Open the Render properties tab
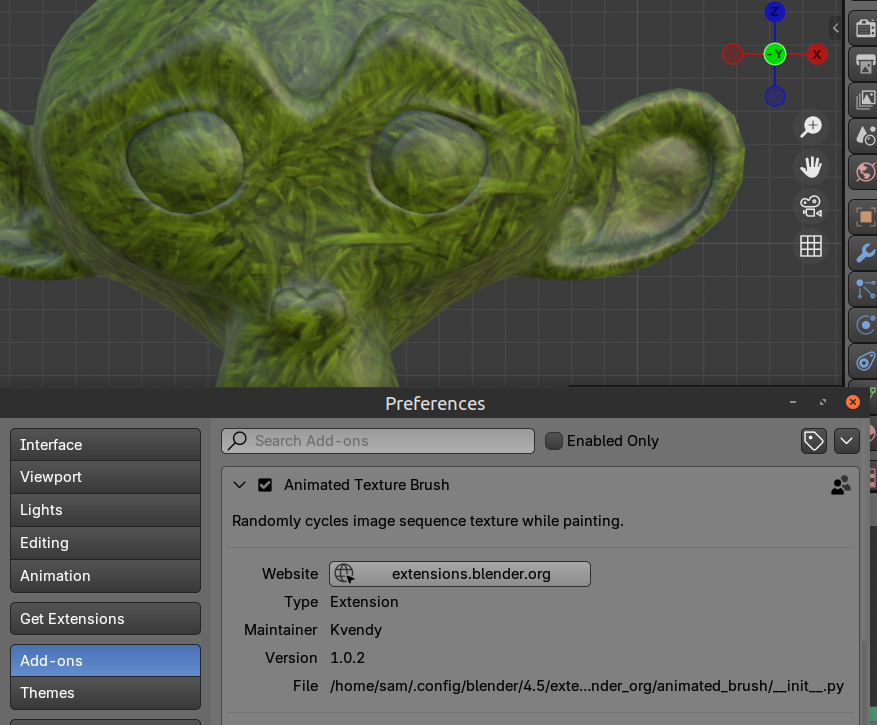 coord(864,28)
